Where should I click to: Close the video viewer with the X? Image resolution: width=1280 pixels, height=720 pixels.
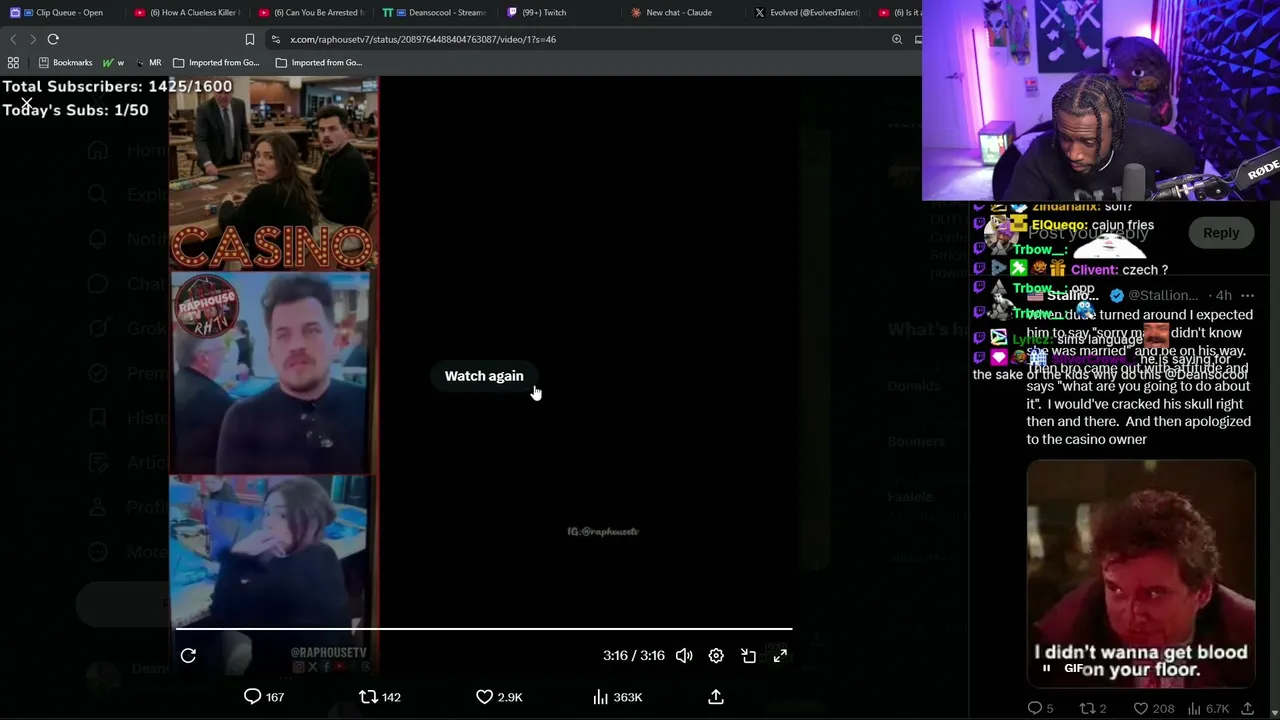click(27, 103)
